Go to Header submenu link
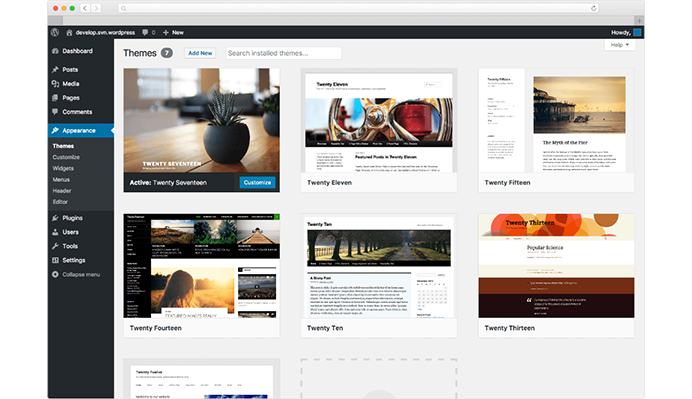Viewport: 692px width, 399px height. click(62, 191)
